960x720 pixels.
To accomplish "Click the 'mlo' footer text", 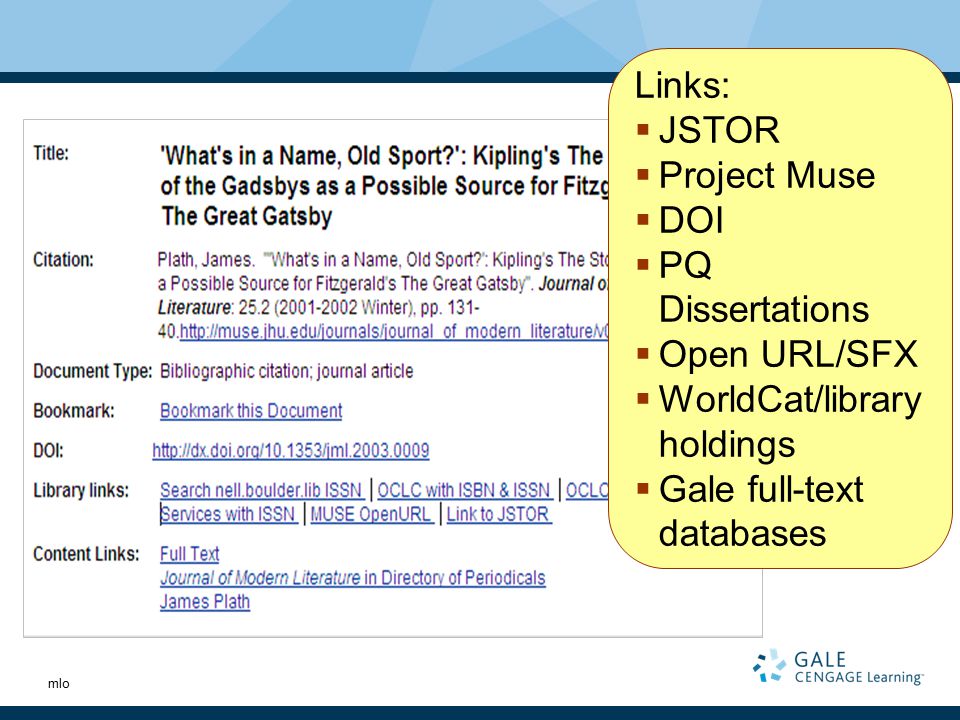I will click(59, 684).
